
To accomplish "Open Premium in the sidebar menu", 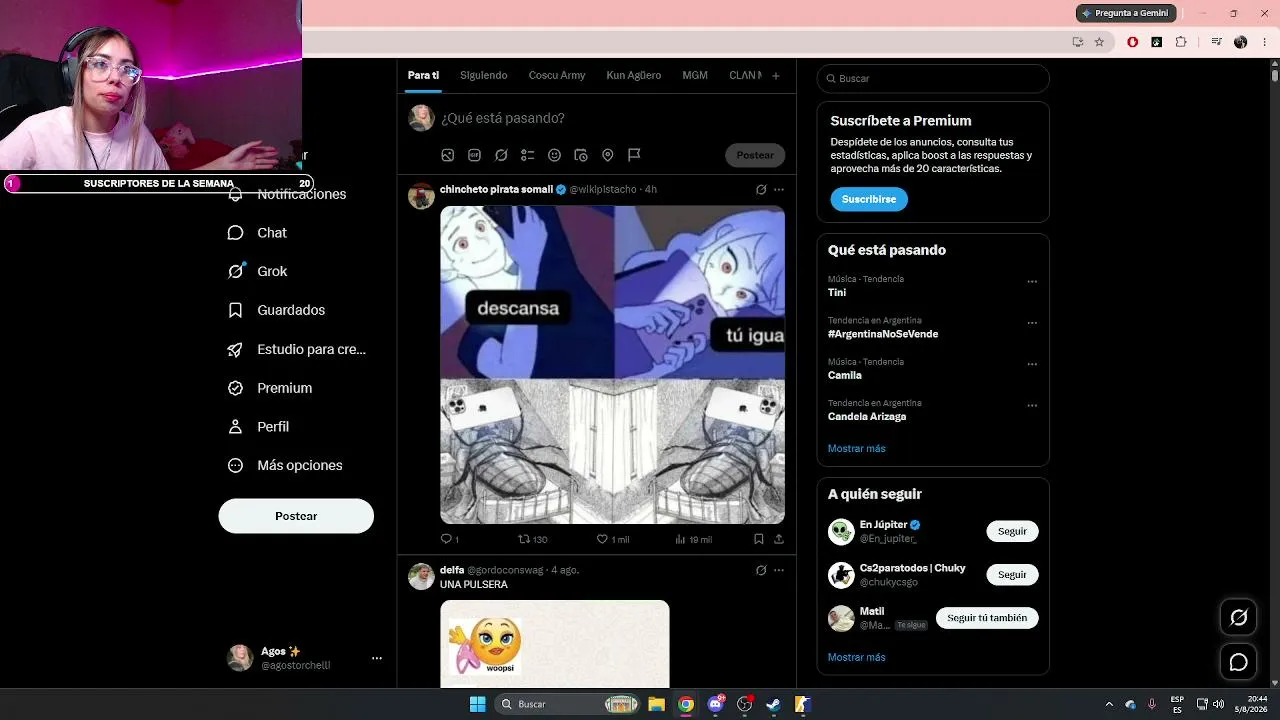I will tap(271, 388).
